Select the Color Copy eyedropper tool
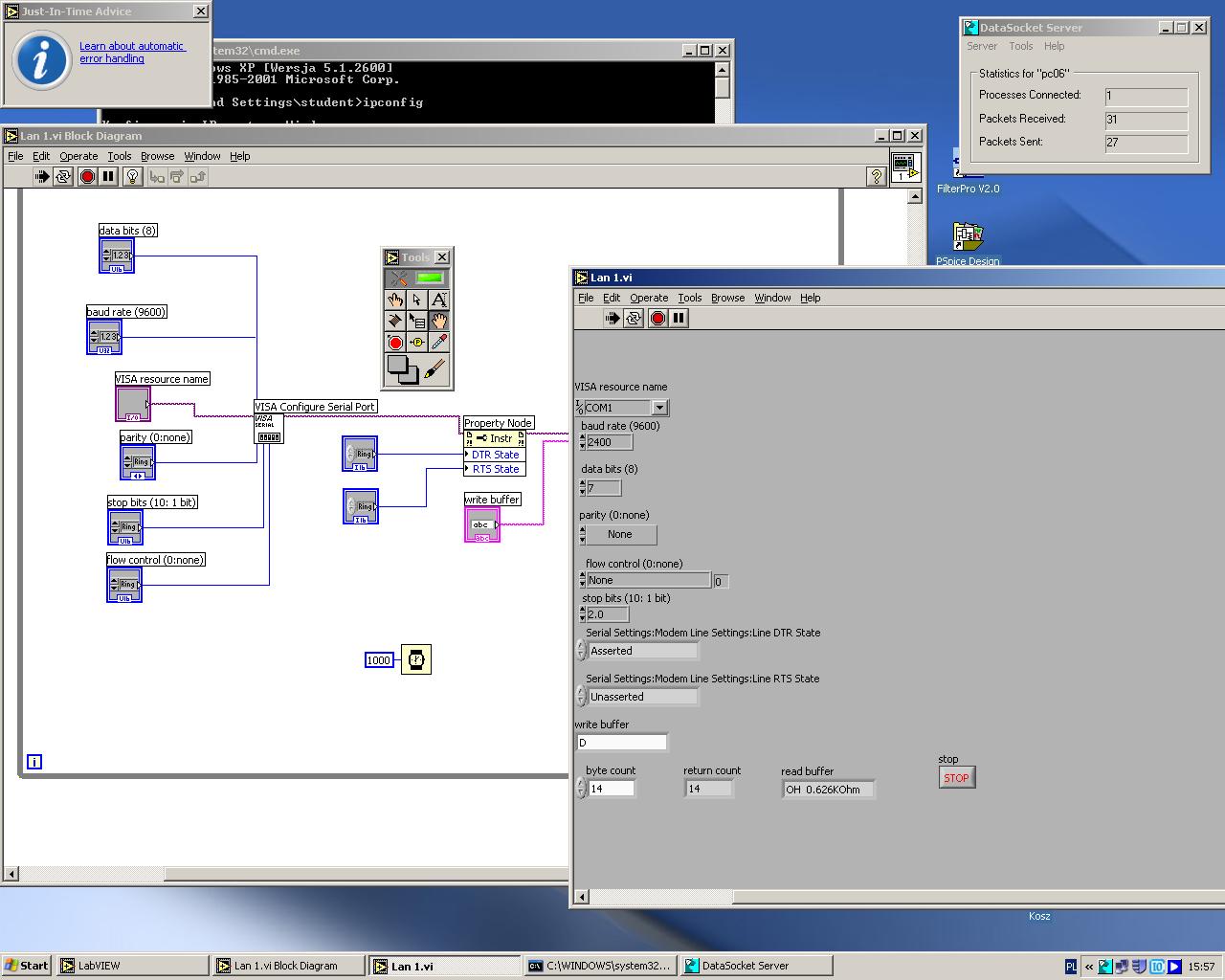The image size is (1225, 980). 439,342
